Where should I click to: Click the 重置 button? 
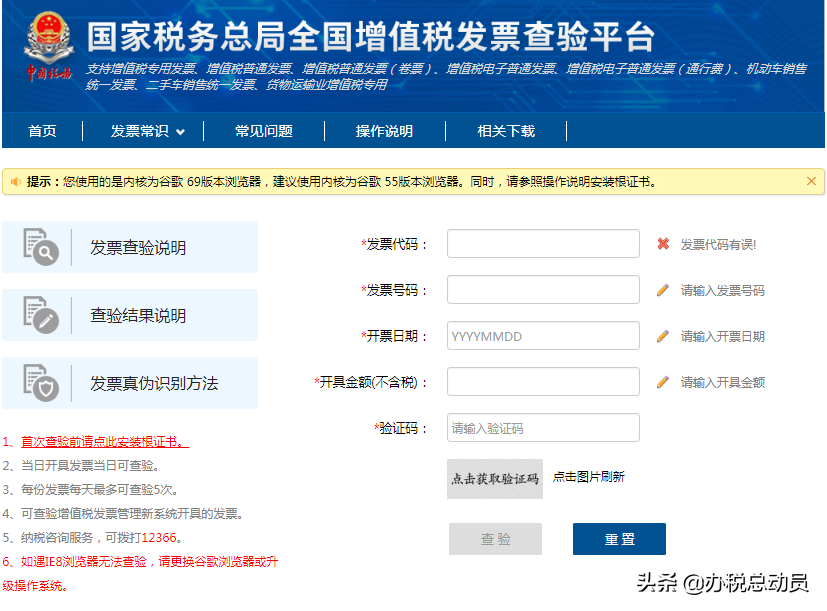coord(618,539)
